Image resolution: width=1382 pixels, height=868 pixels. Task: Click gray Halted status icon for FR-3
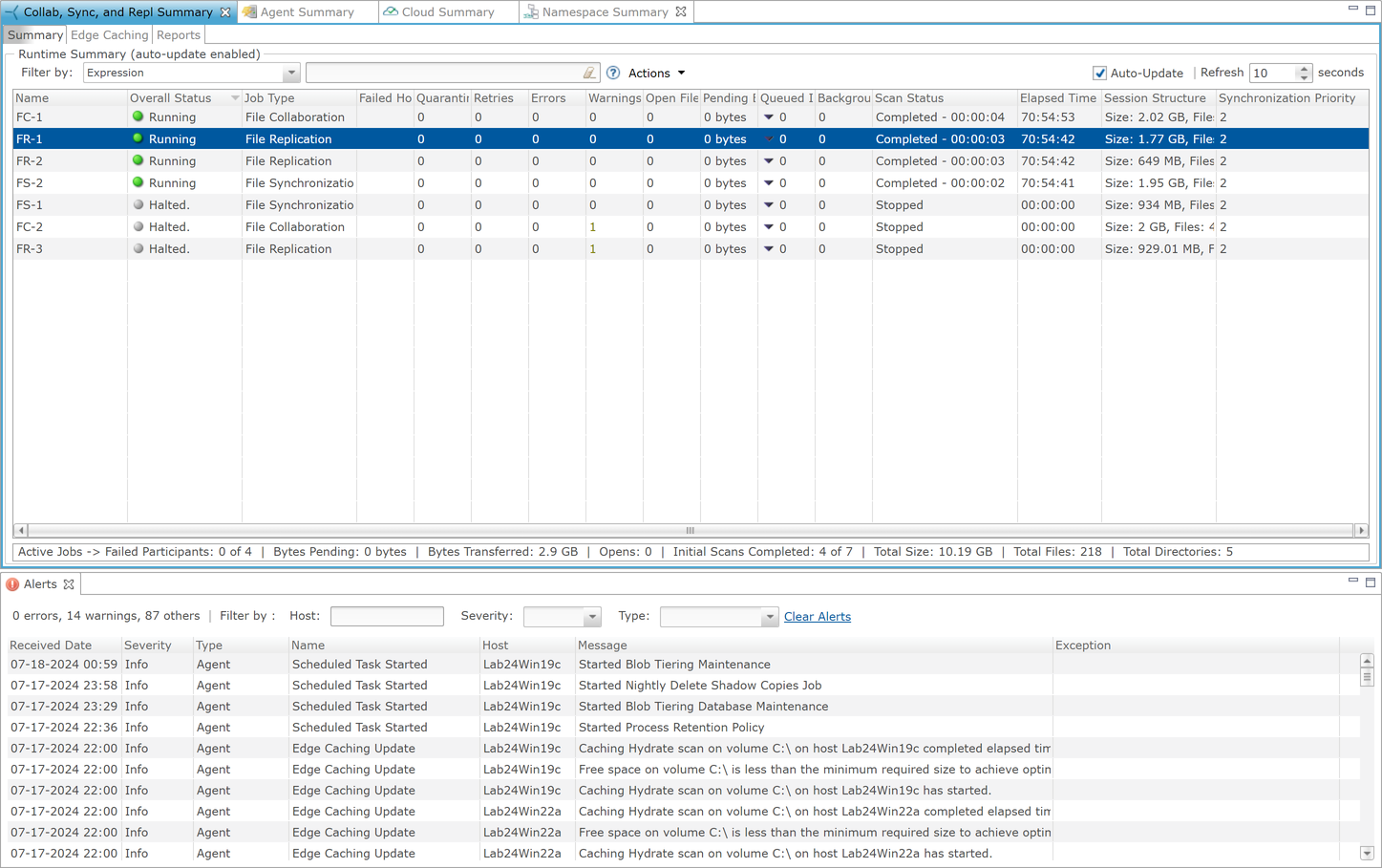[x=138, y=248]
